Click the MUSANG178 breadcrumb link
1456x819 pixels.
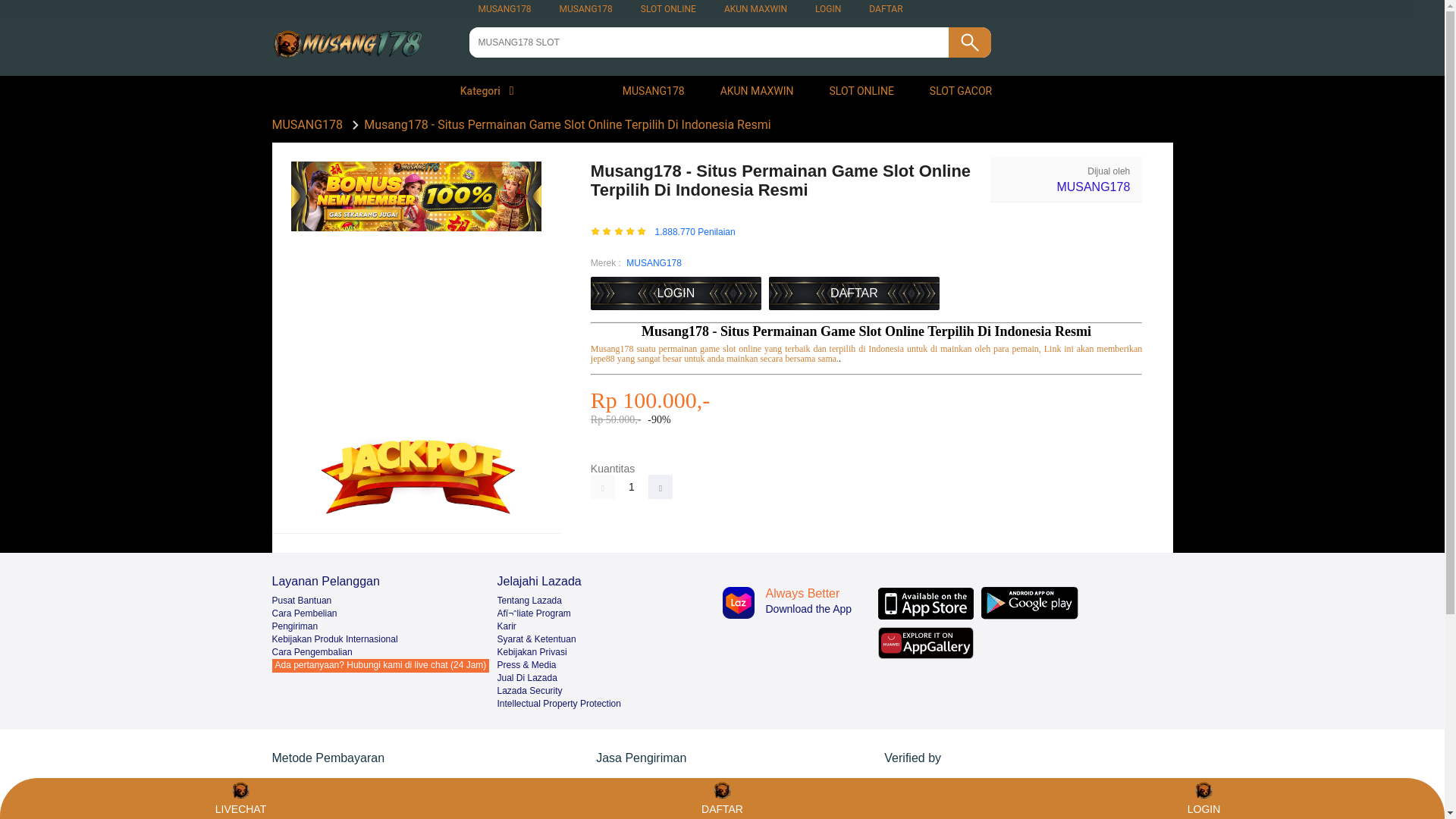307,125
